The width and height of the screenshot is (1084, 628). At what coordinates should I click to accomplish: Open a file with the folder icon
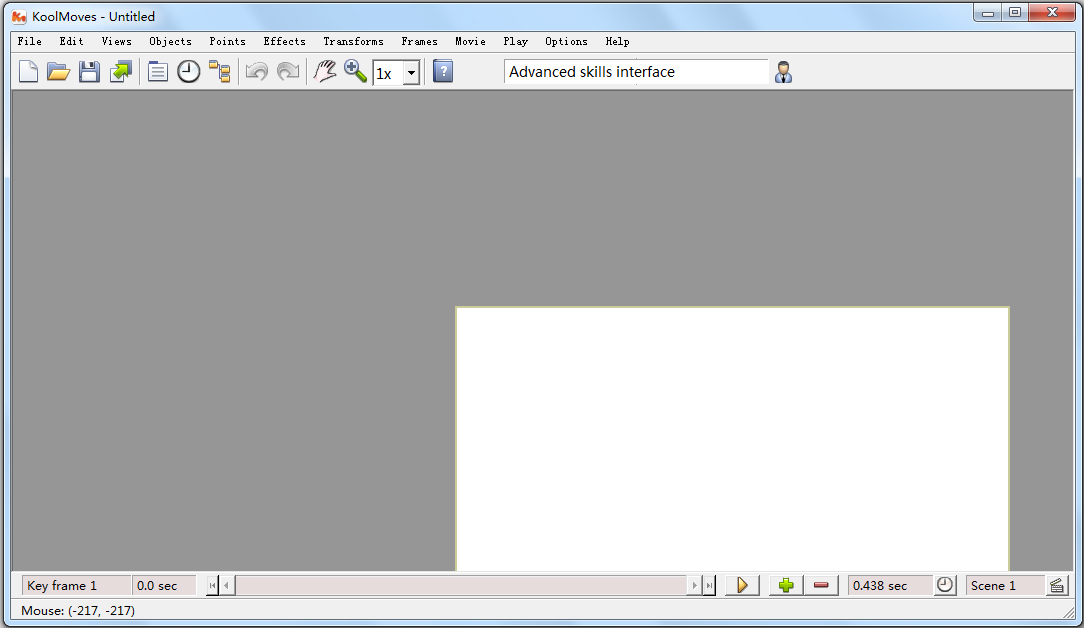point(59,71)
